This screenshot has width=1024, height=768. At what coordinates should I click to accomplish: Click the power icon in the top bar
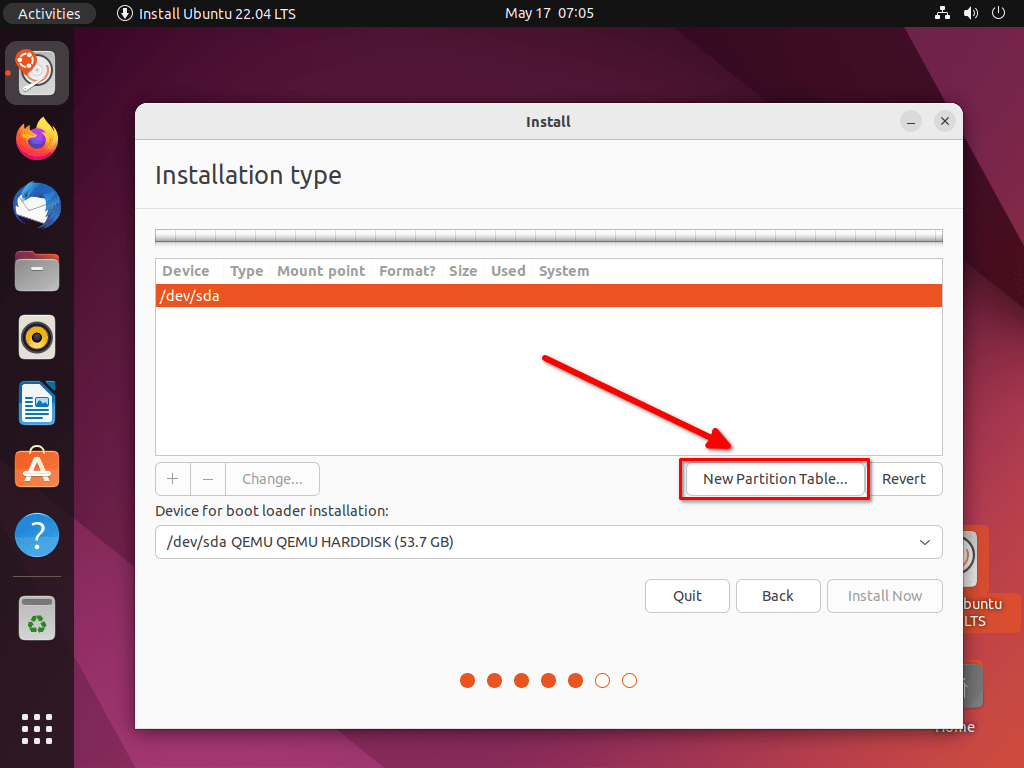[x=999, y=13]
